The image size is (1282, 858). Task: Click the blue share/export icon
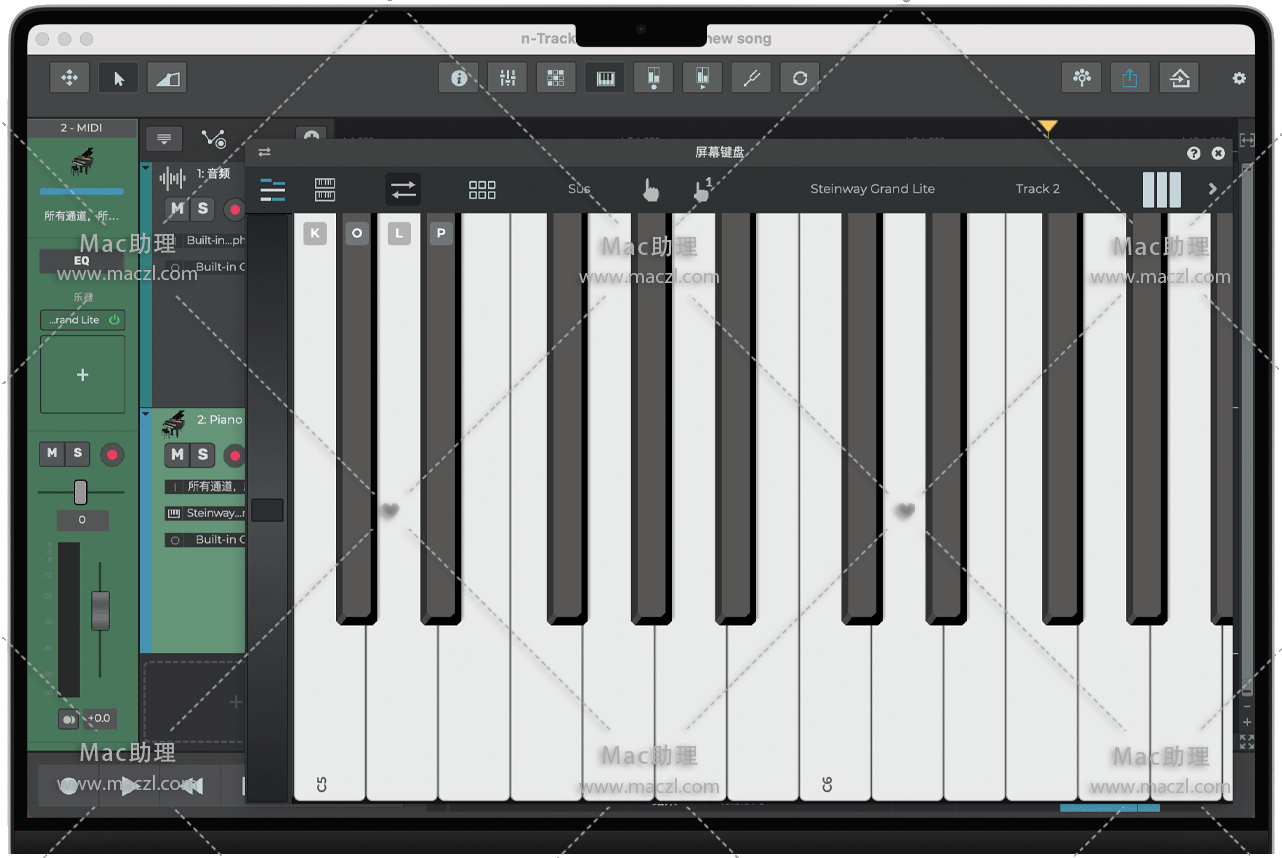(x=1130, y=78)
